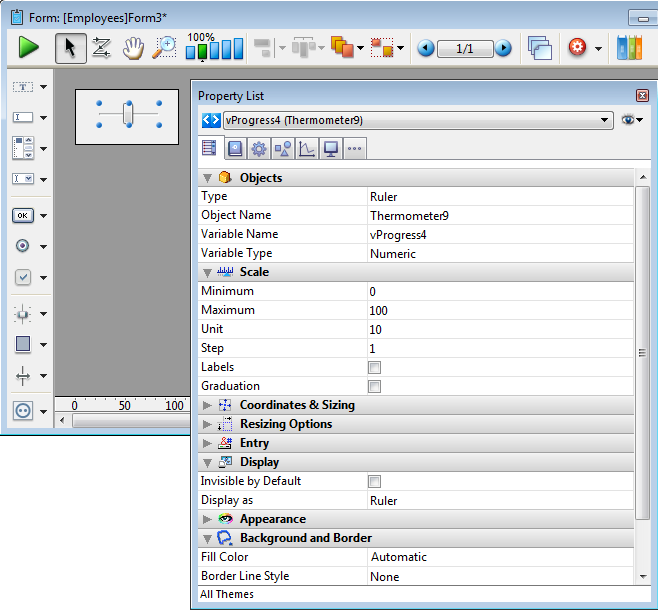The image size is (658, 610).
Task: Select the OK button object tool
Action: [x=22, y=215]
